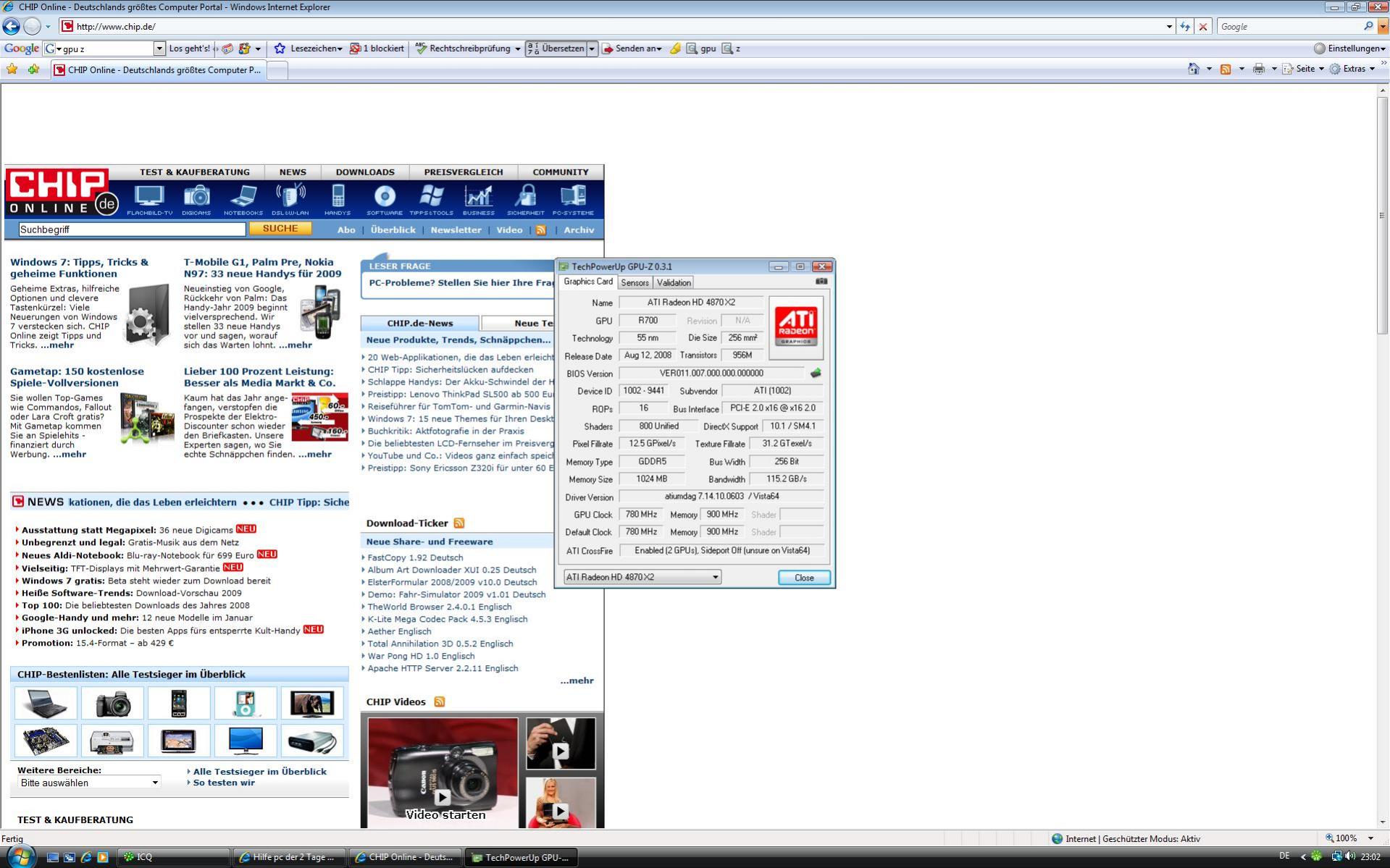Open the Tipps & Tools category icon
1390x868 pixels.
[x=432, y=200]
